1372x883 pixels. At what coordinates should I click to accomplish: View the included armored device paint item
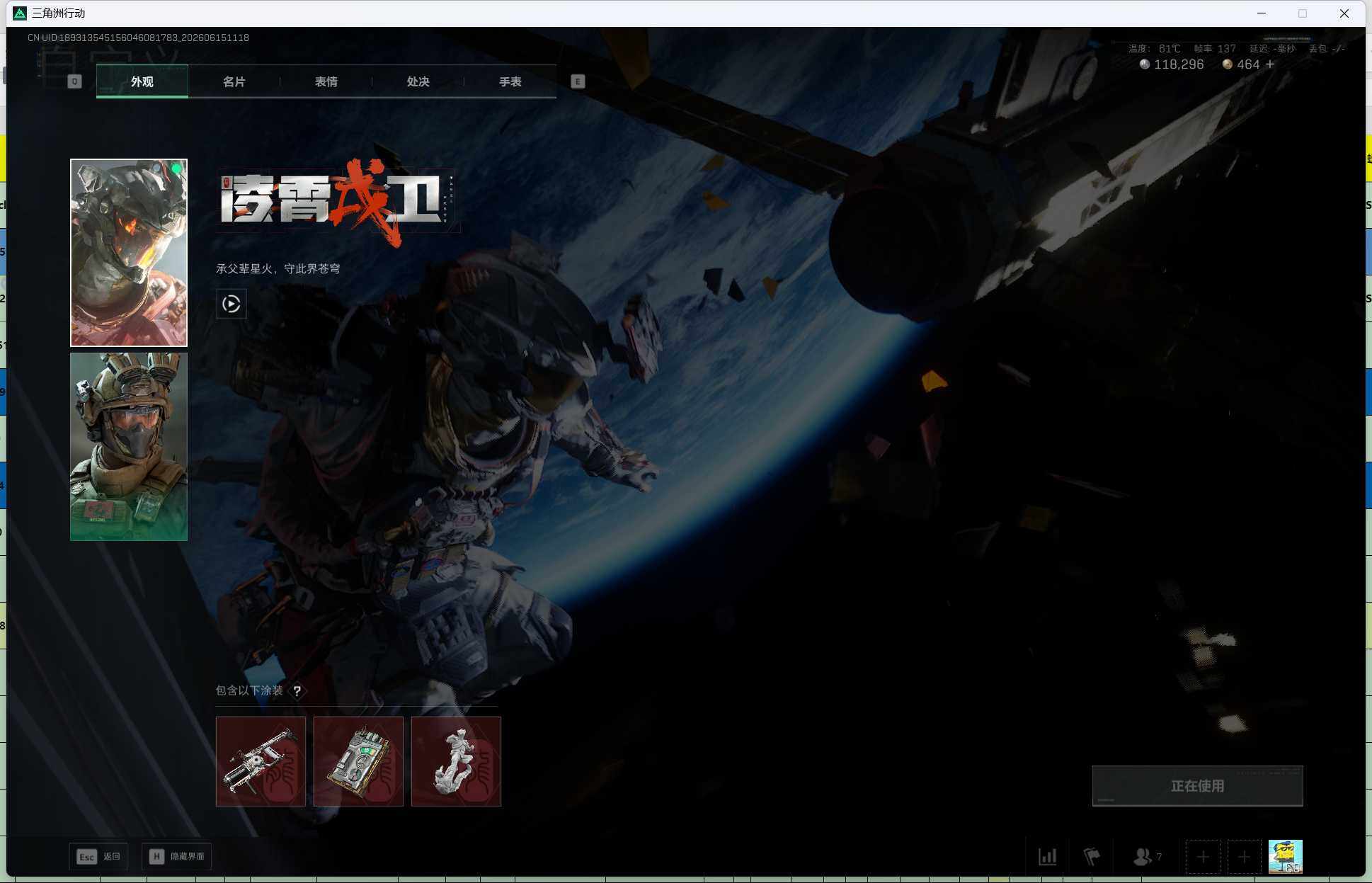coord(358,761)
